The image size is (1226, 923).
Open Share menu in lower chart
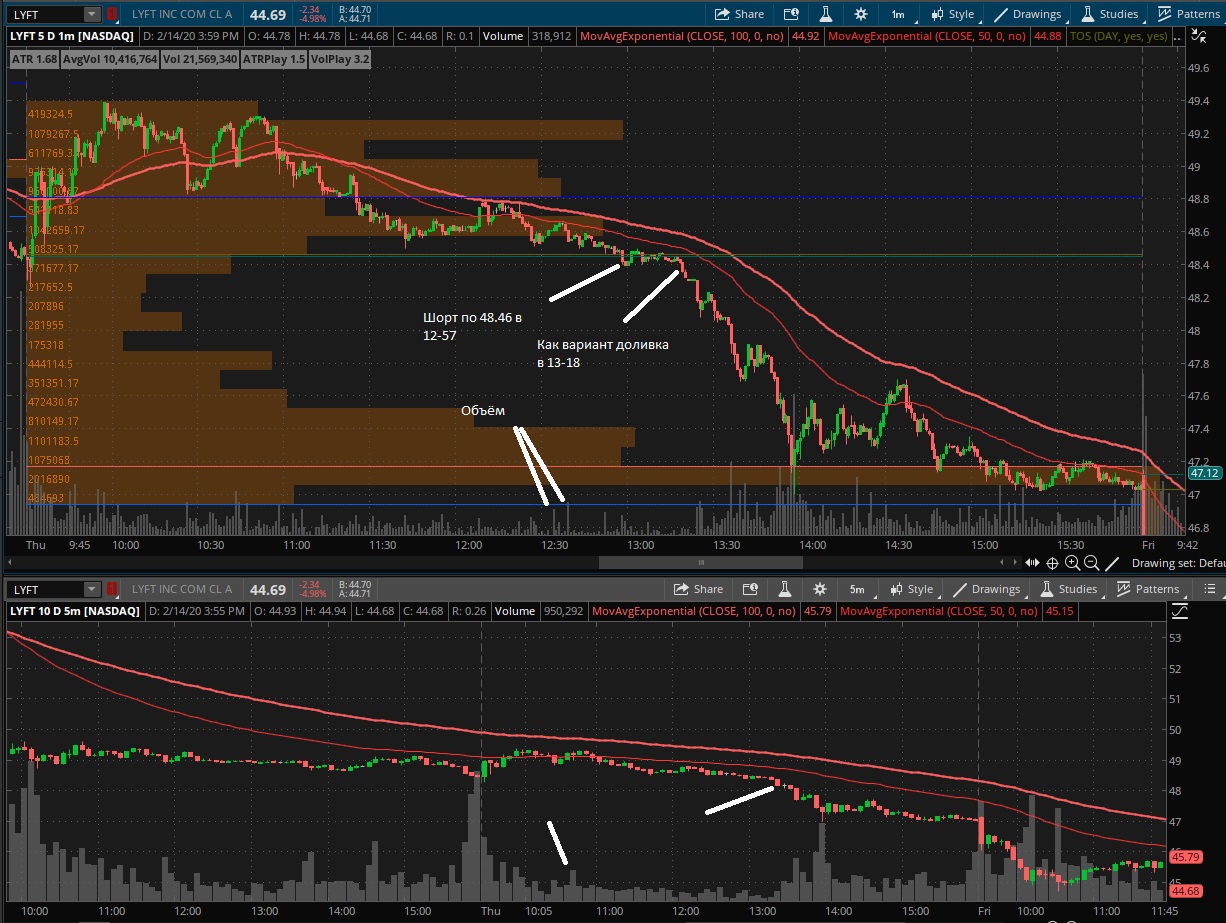tap(698, 589)
